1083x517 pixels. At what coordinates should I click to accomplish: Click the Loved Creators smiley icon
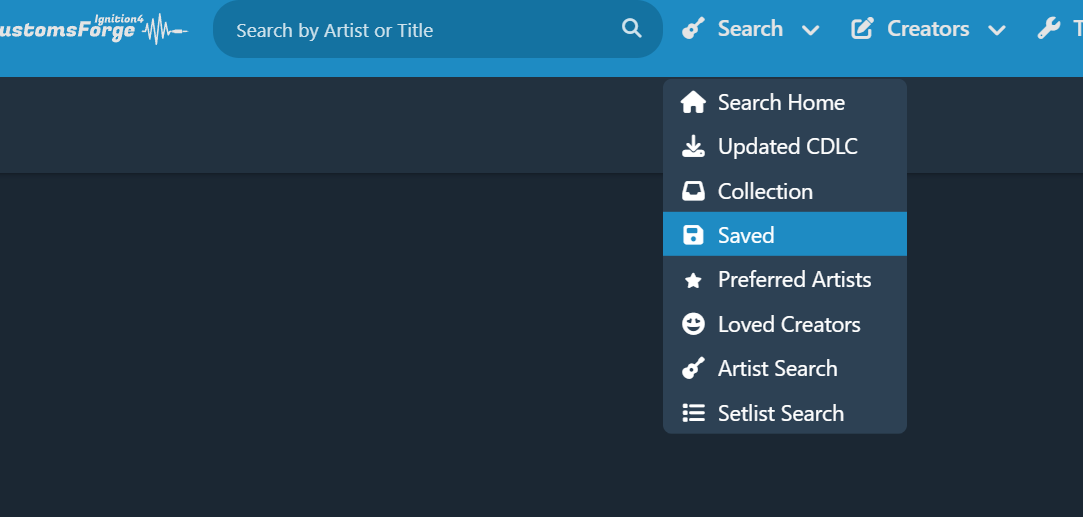click(x=693, y=324)
